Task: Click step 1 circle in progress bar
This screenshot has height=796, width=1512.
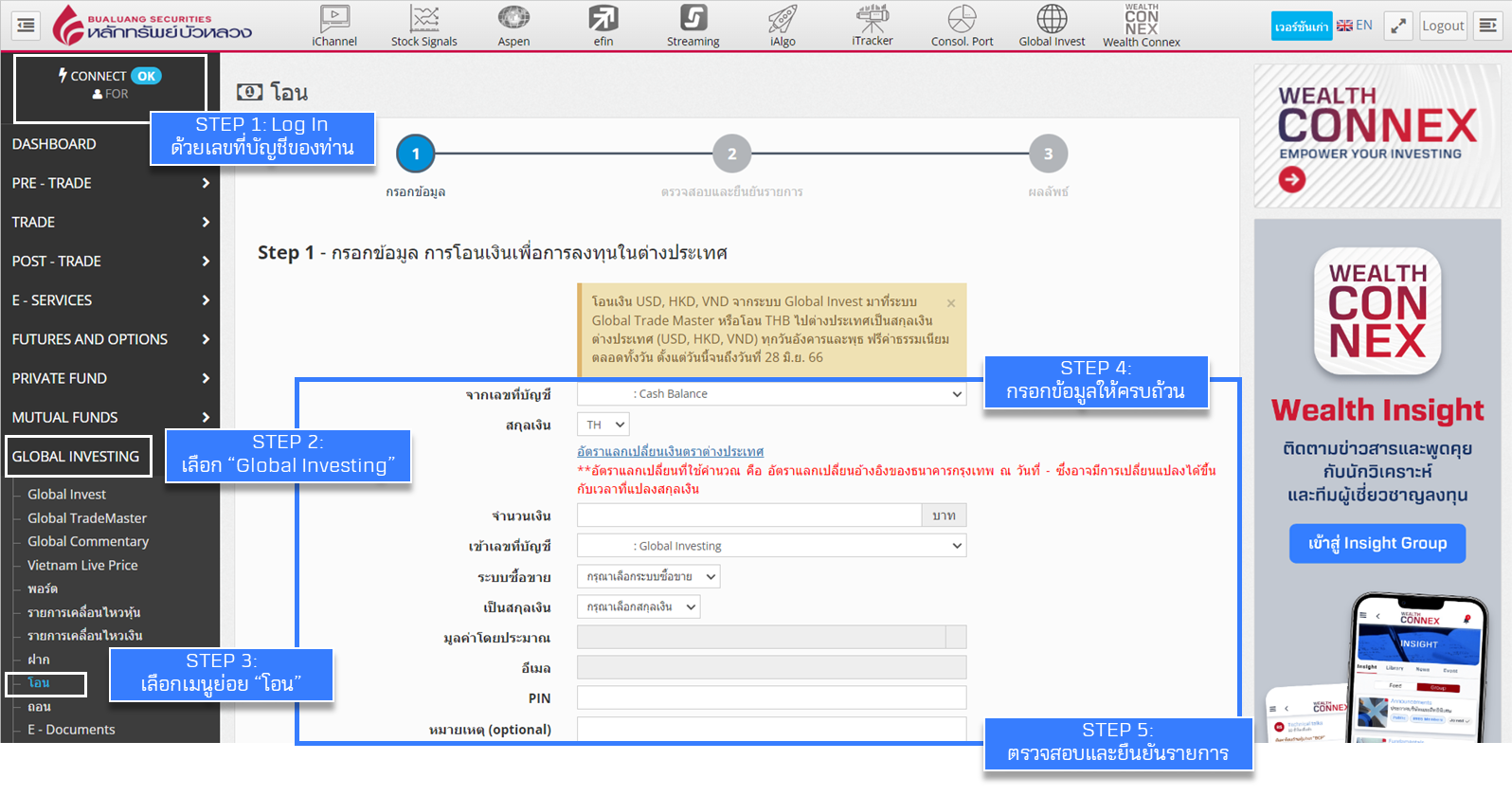Action: click(416, 154)
